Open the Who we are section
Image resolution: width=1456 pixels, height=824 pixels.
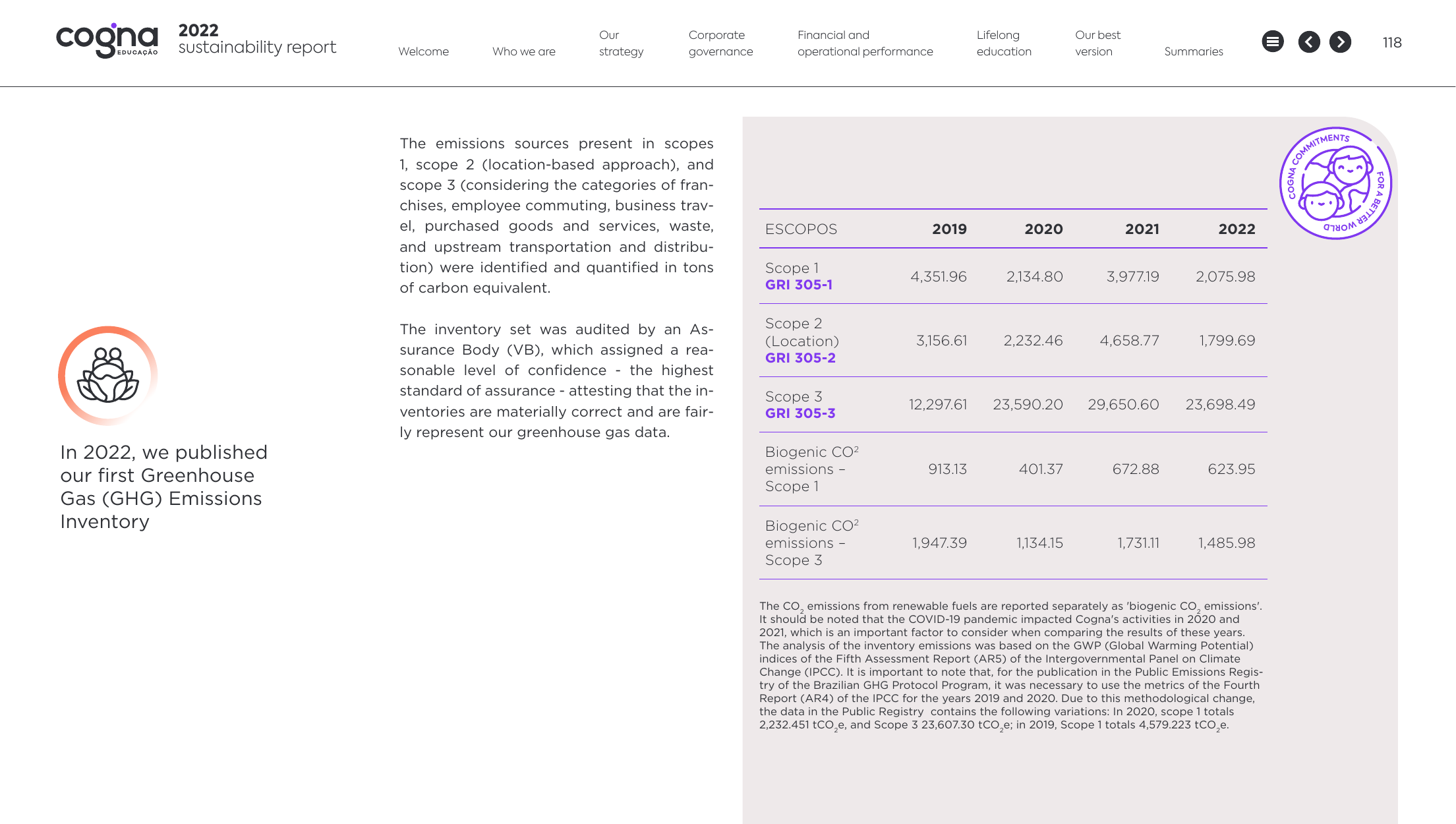524,51
